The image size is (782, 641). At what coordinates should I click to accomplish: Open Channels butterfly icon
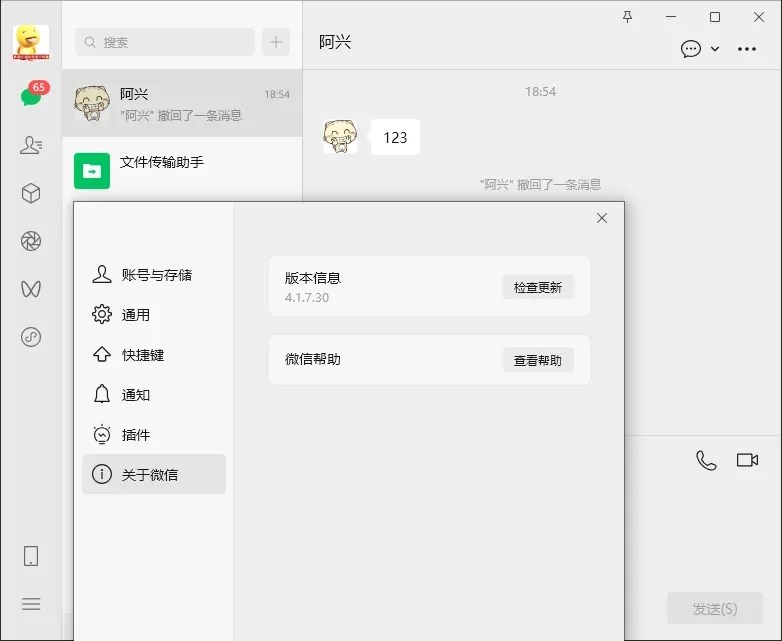31,289
